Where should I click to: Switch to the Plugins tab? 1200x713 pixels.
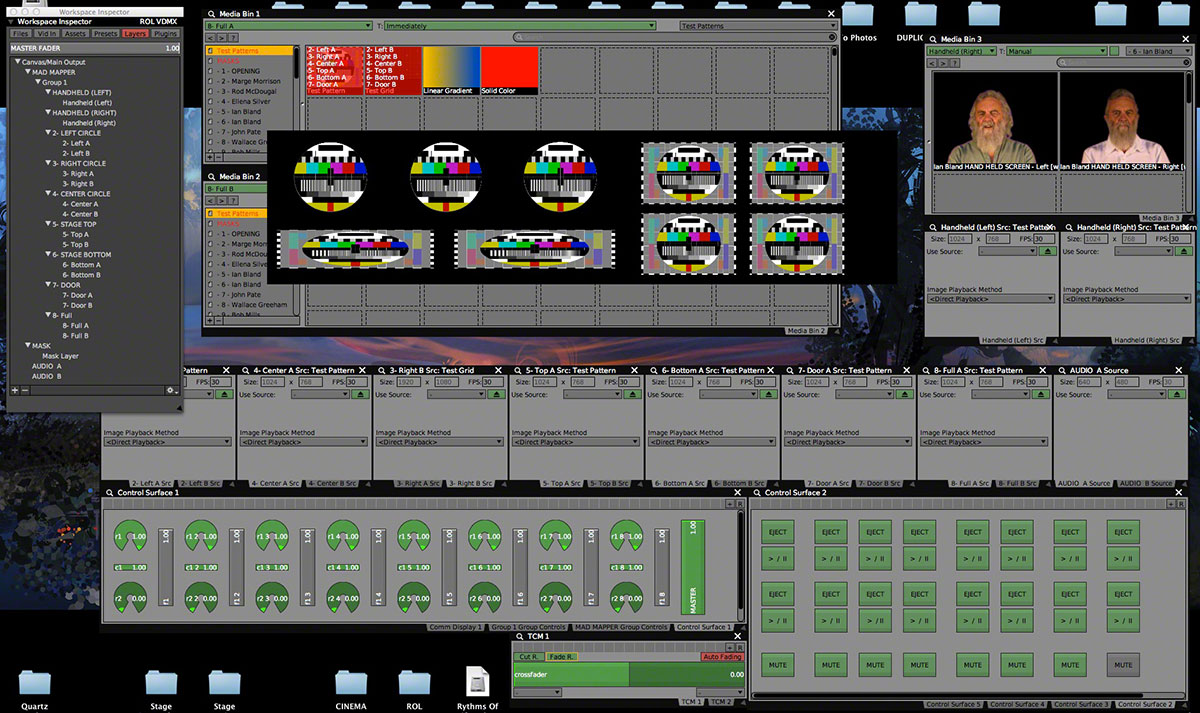click(x=165, y=34)
